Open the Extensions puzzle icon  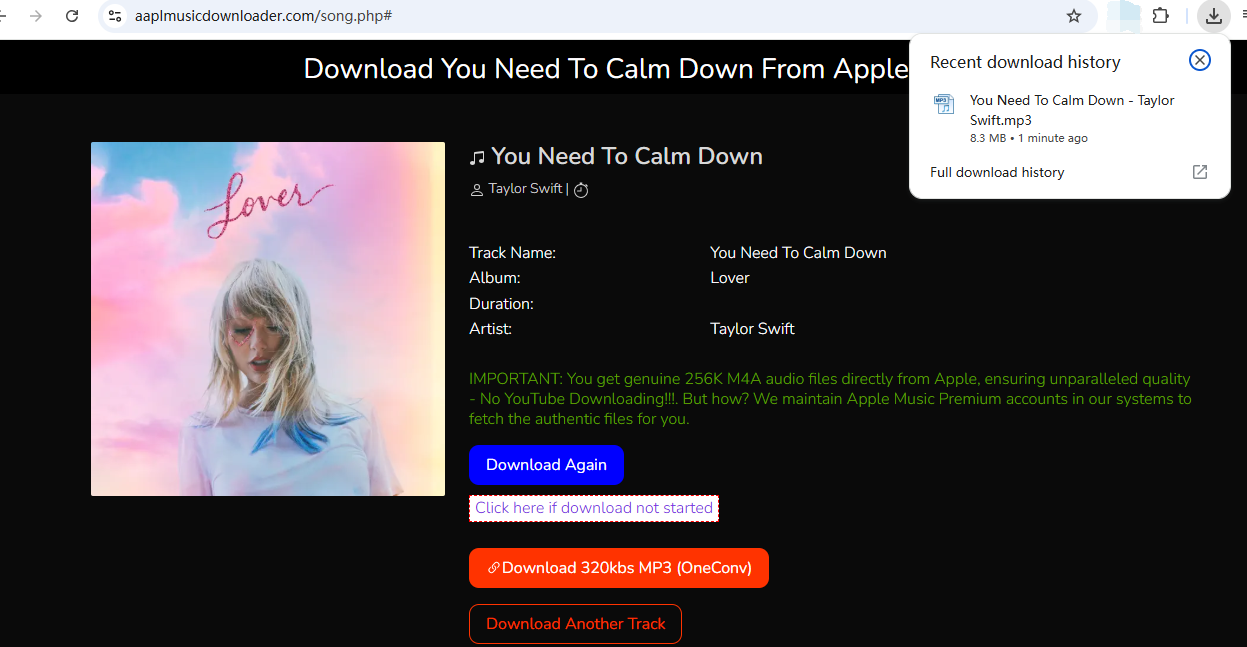(x=1161, y=16)
